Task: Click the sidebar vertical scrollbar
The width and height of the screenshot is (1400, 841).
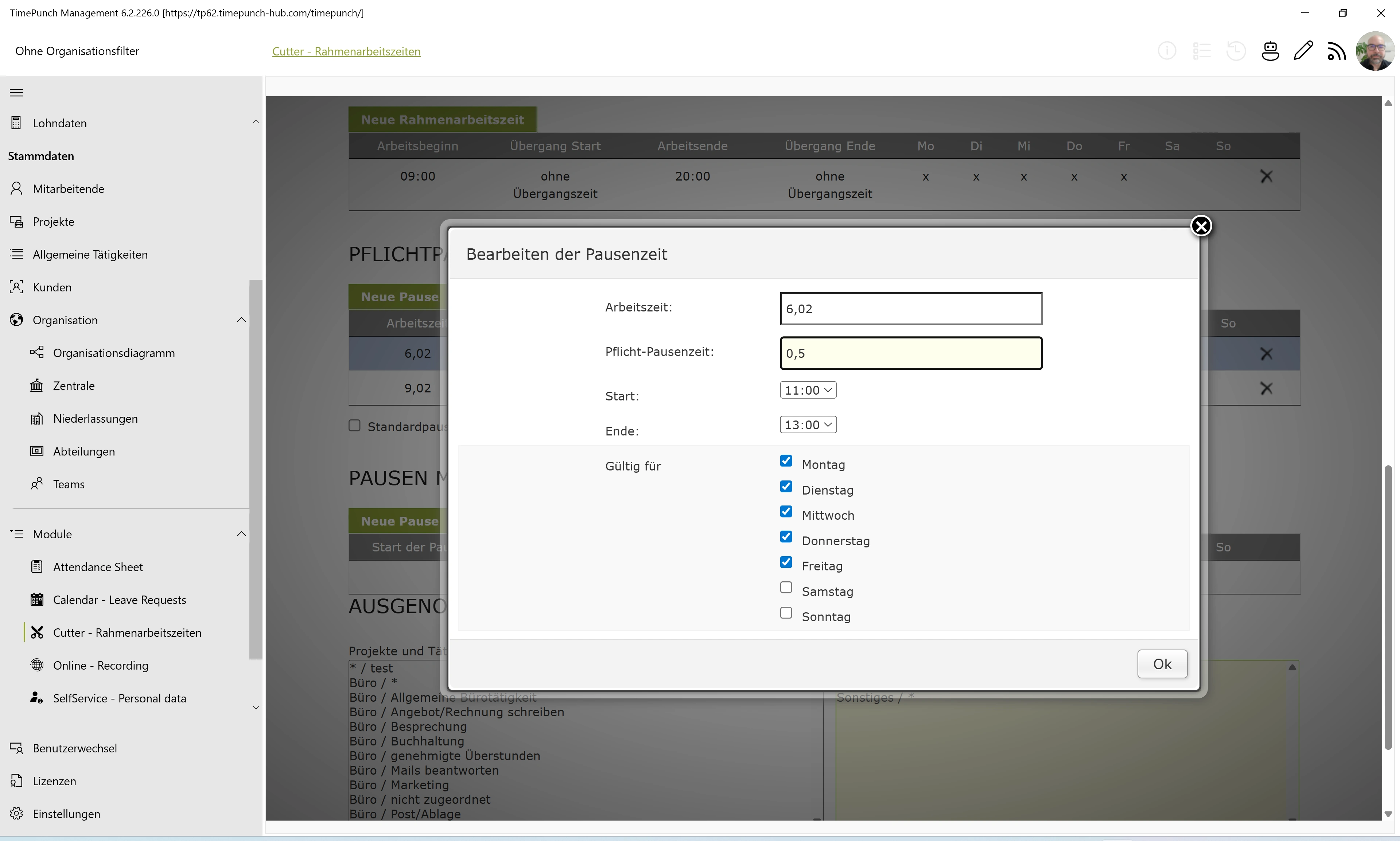Action: 256,469
